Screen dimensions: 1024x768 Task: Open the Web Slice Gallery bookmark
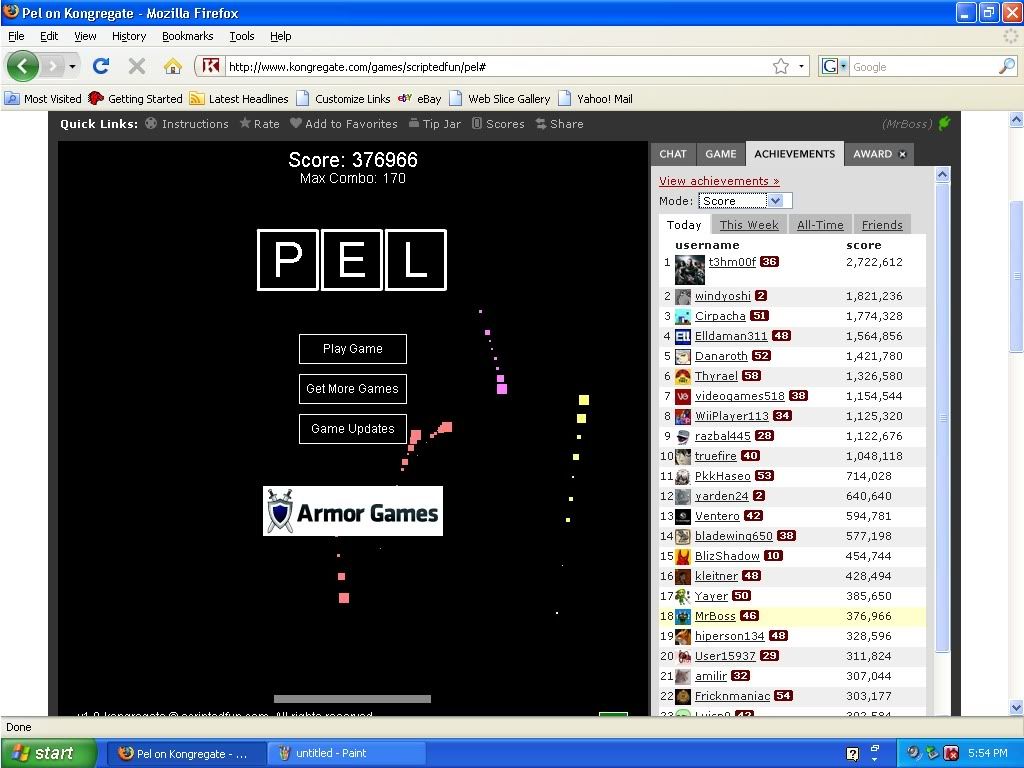tap(500, 99)
